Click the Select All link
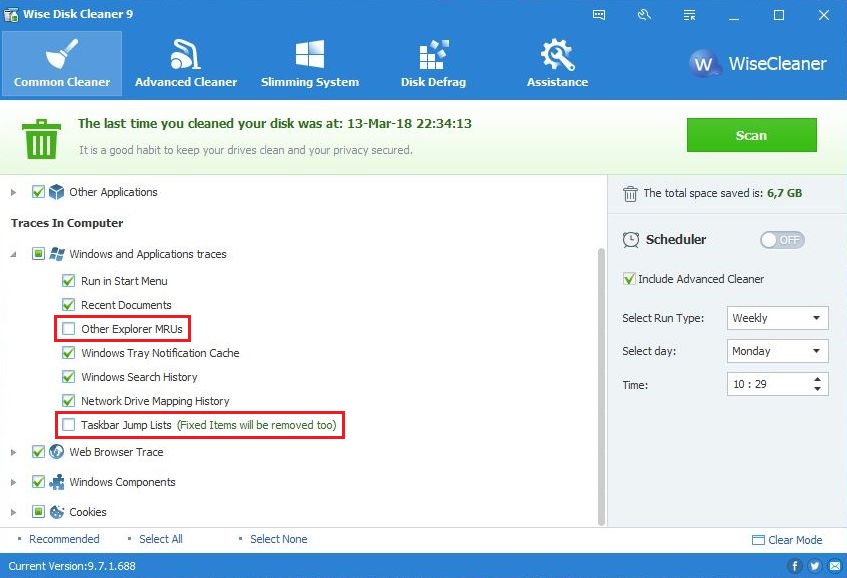 click(161, 539)
